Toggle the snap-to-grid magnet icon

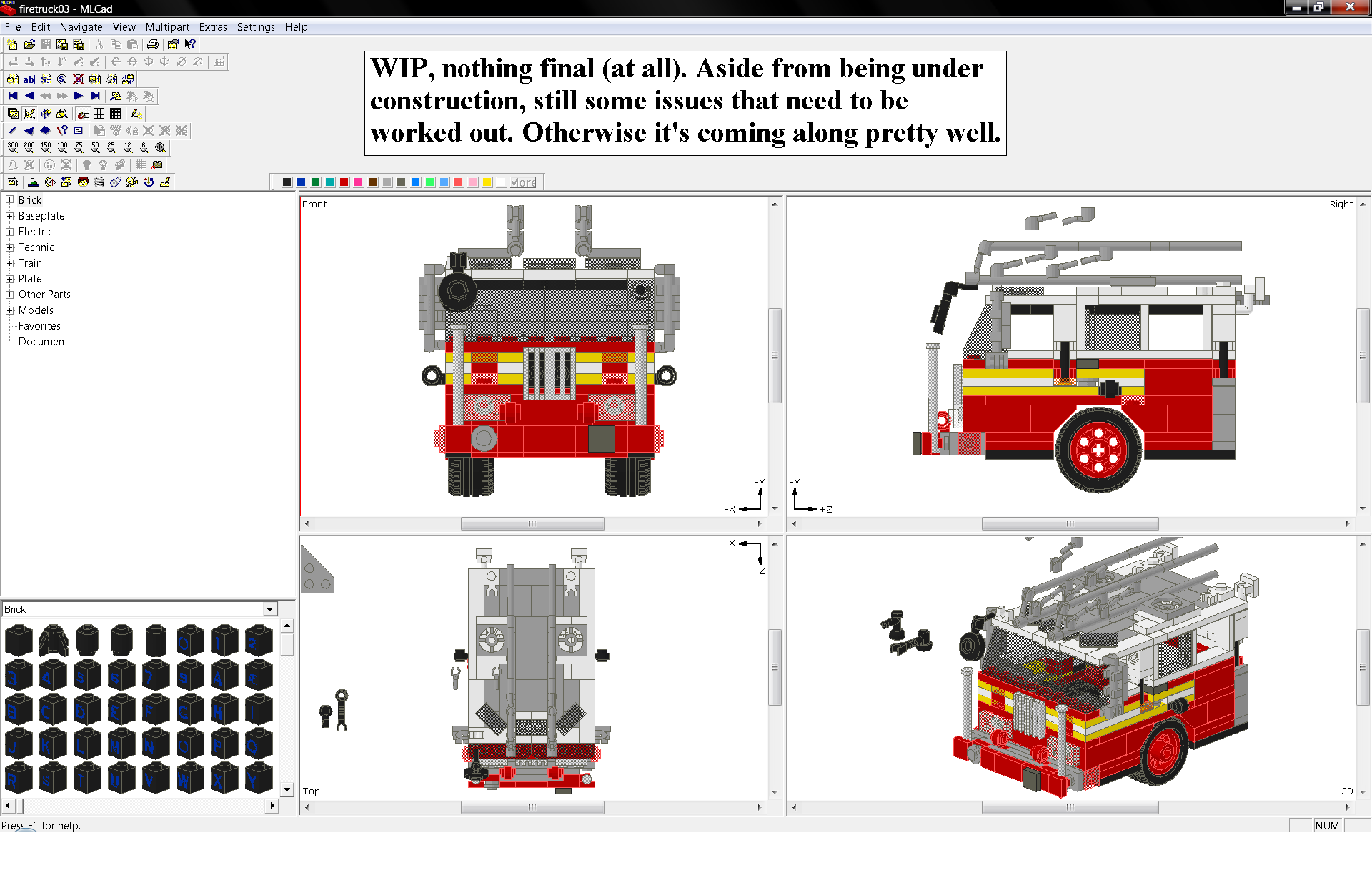tap(83, 113)
